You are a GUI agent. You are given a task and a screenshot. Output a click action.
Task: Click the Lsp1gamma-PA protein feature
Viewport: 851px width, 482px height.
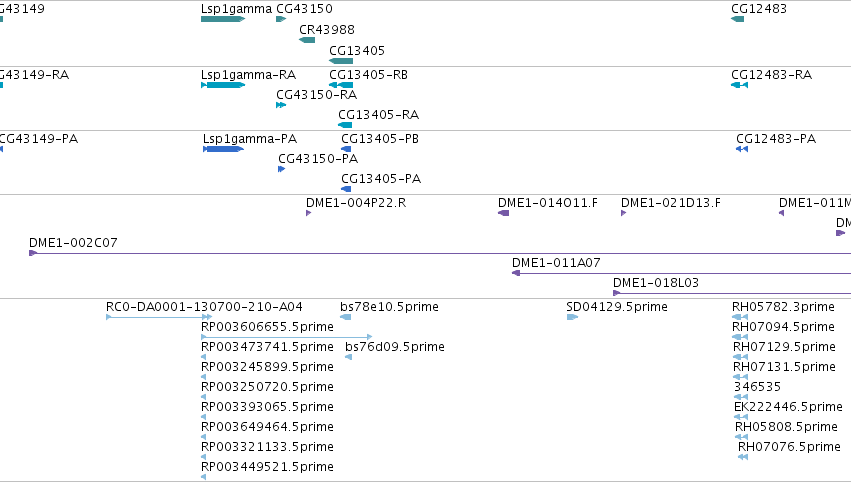pyautogui.click(x=224, y=149)
